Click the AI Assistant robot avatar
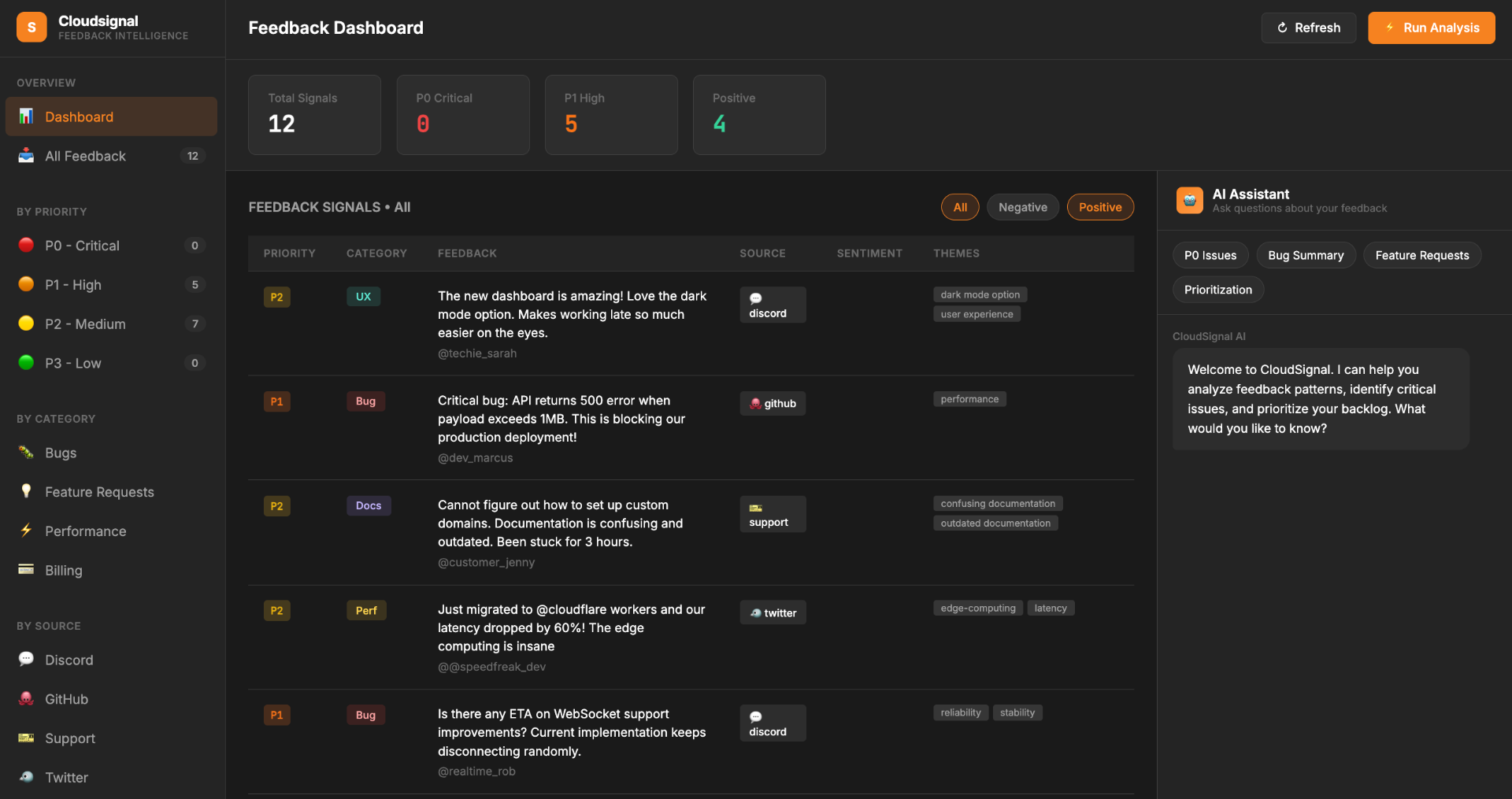This screenshot has width=1512, height=799. 1190,201
